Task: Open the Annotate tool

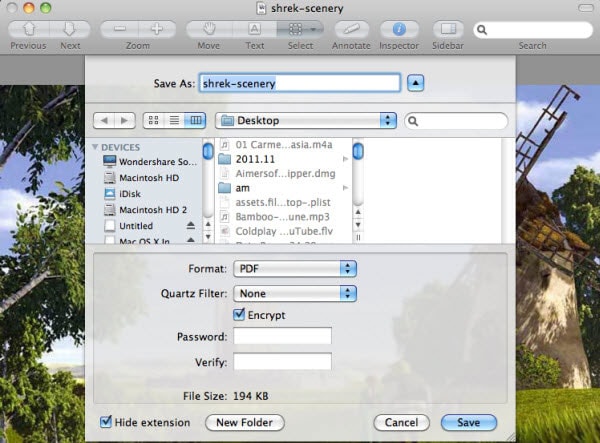Action: [351, 29]
